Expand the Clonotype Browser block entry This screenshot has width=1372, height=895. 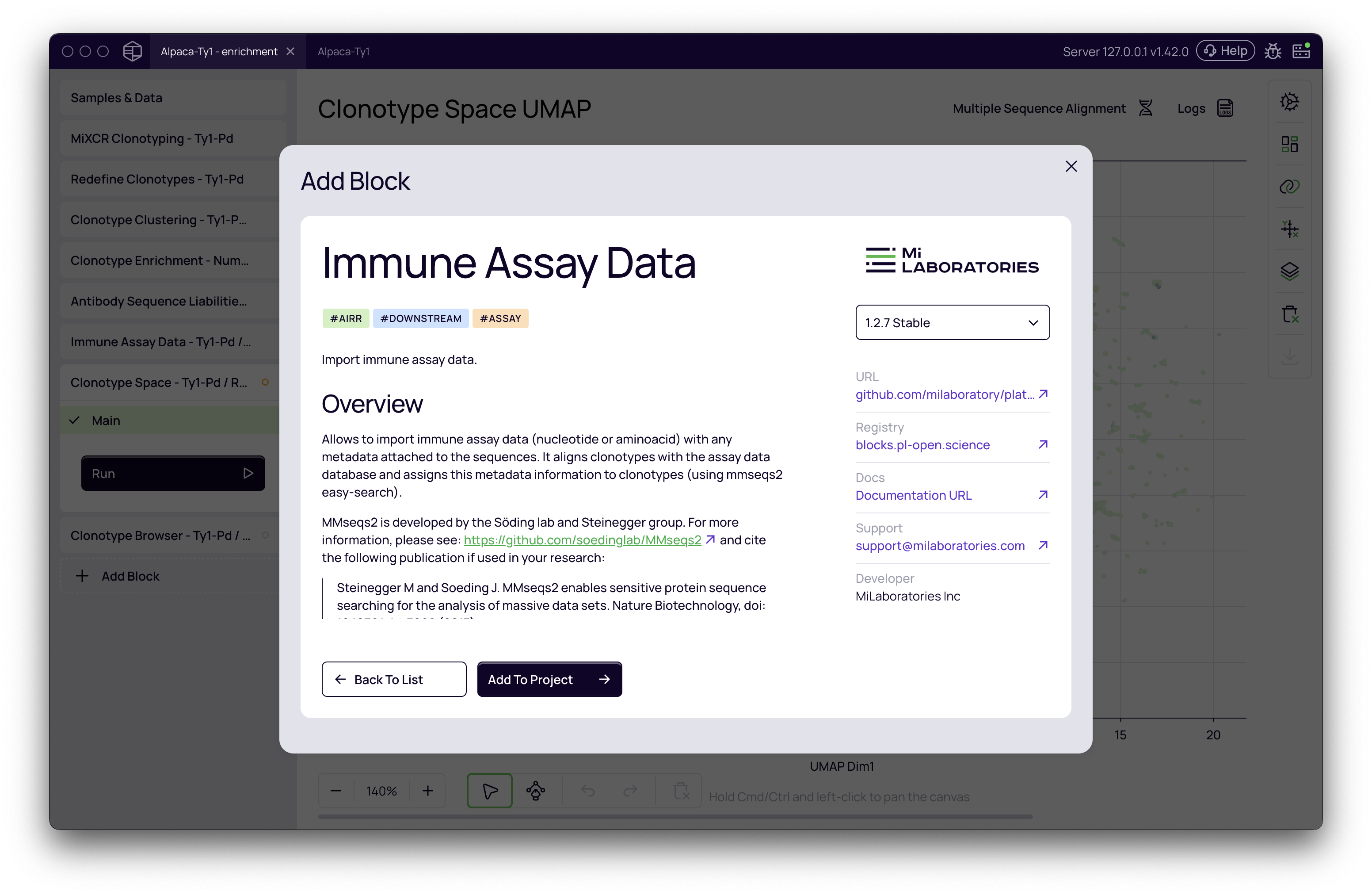pos(160,535)
